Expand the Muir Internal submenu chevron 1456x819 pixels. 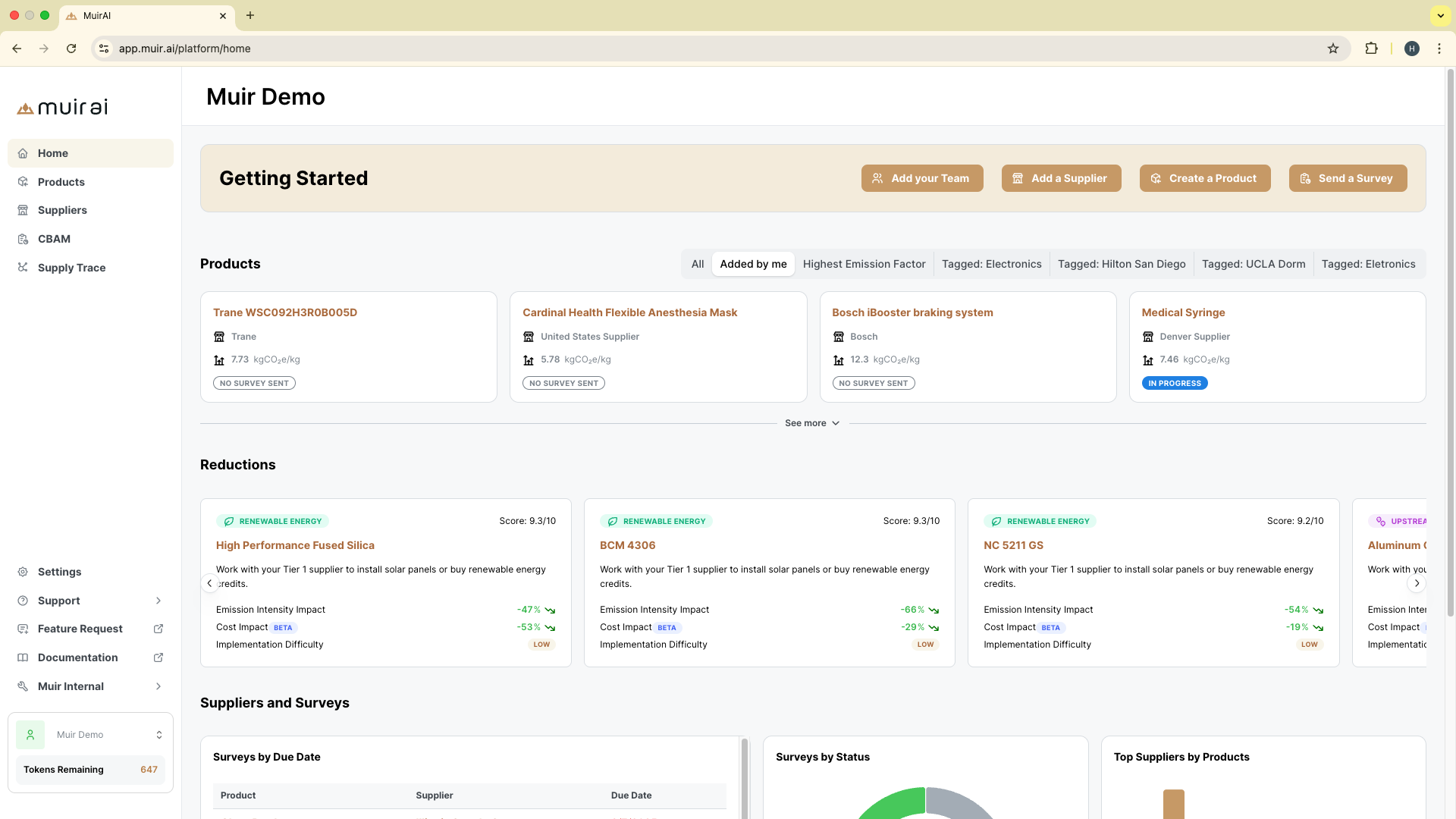click(158, 686)
